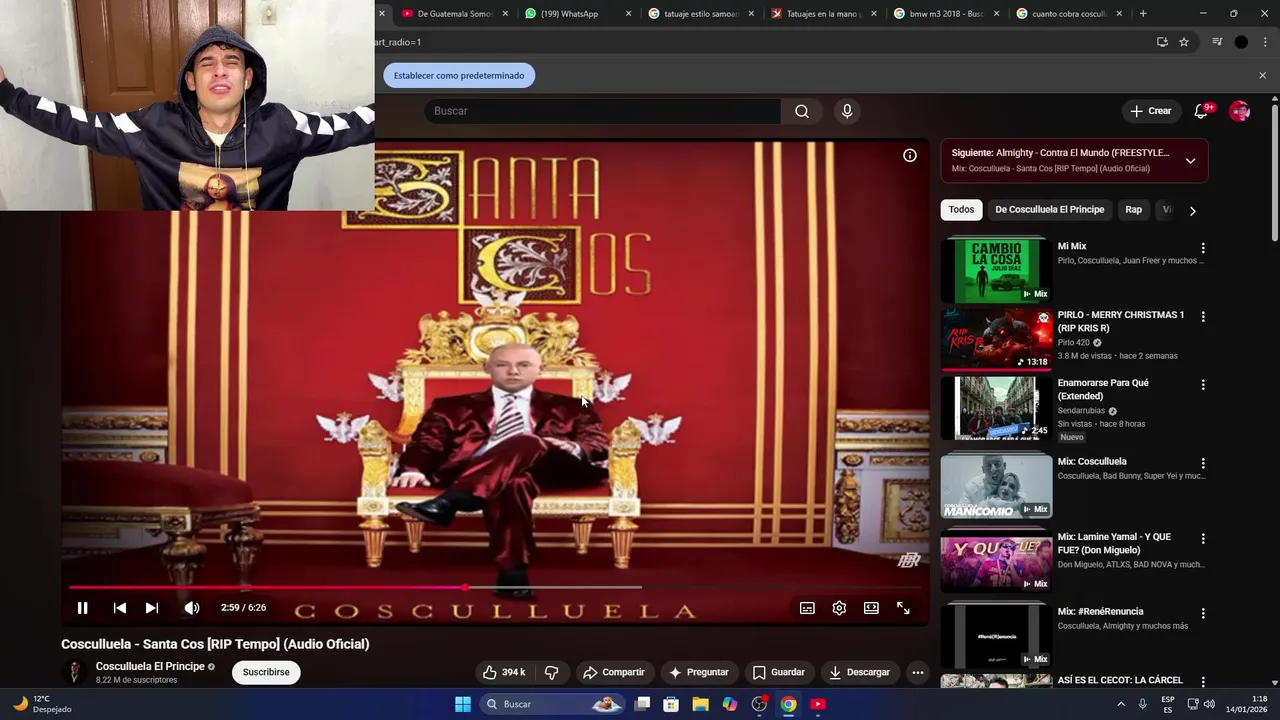Subscribe with the Suscribirse button
This screenshot has width=1280, height=720.
tap(266, 672)
